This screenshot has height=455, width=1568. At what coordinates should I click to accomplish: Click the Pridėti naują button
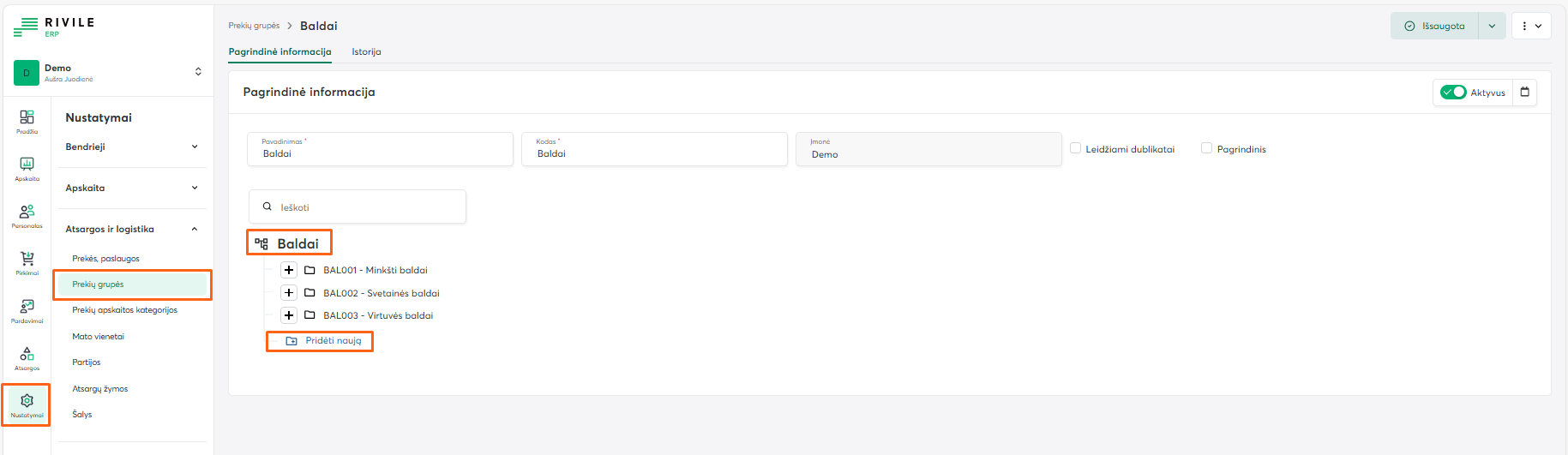320,341
